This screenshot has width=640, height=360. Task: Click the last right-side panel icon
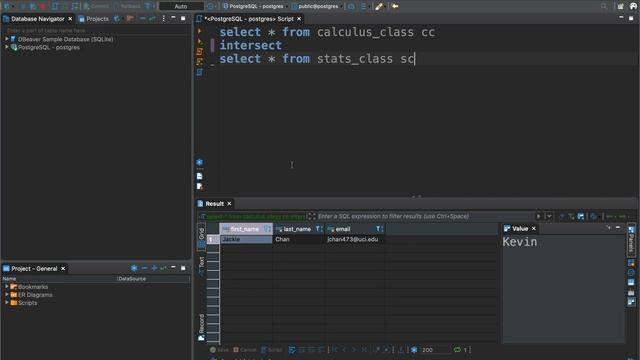631,302
